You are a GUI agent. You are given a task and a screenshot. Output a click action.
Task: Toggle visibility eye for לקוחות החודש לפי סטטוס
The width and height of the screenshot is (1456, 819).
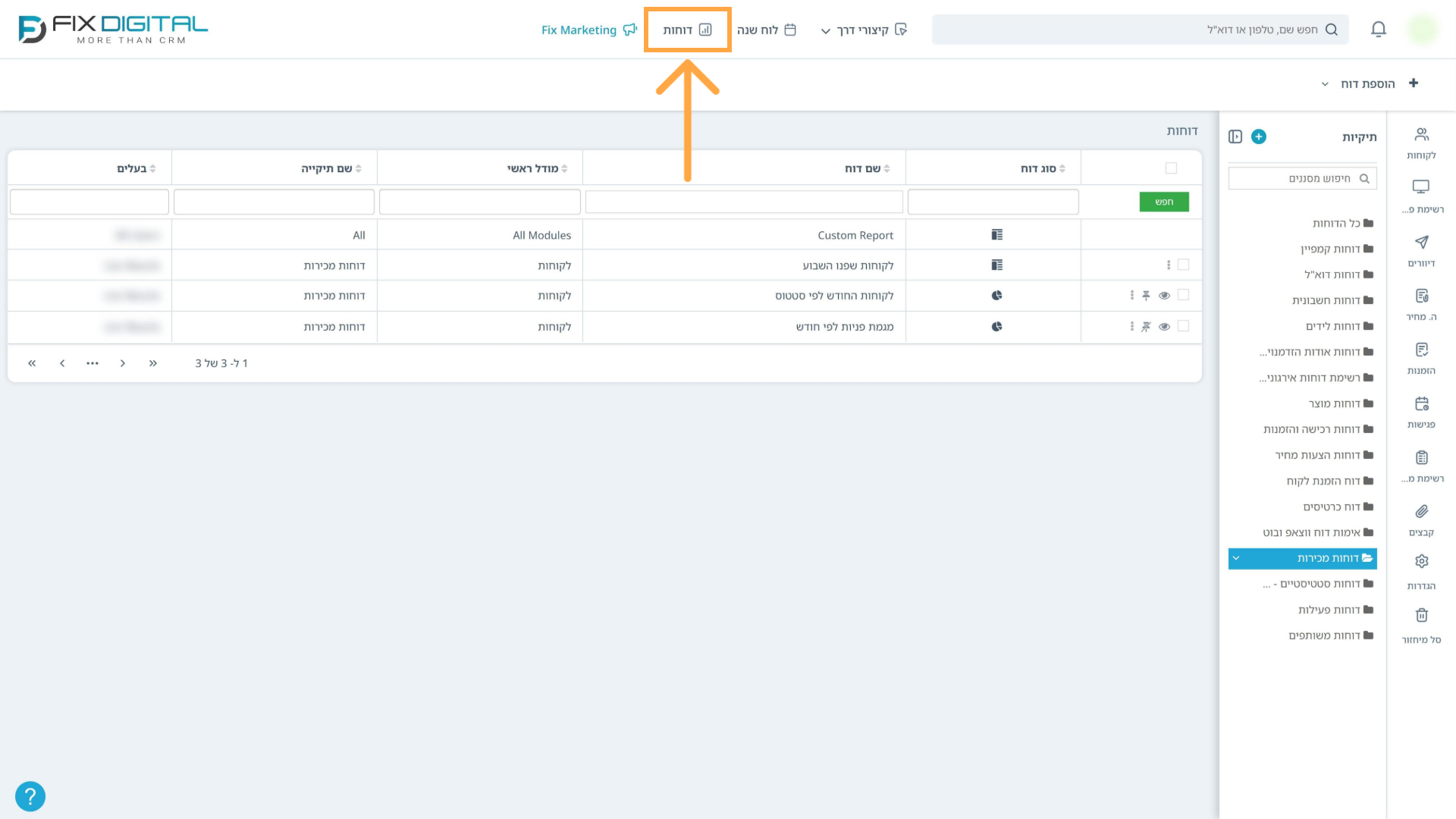[x=1164, y=295]
